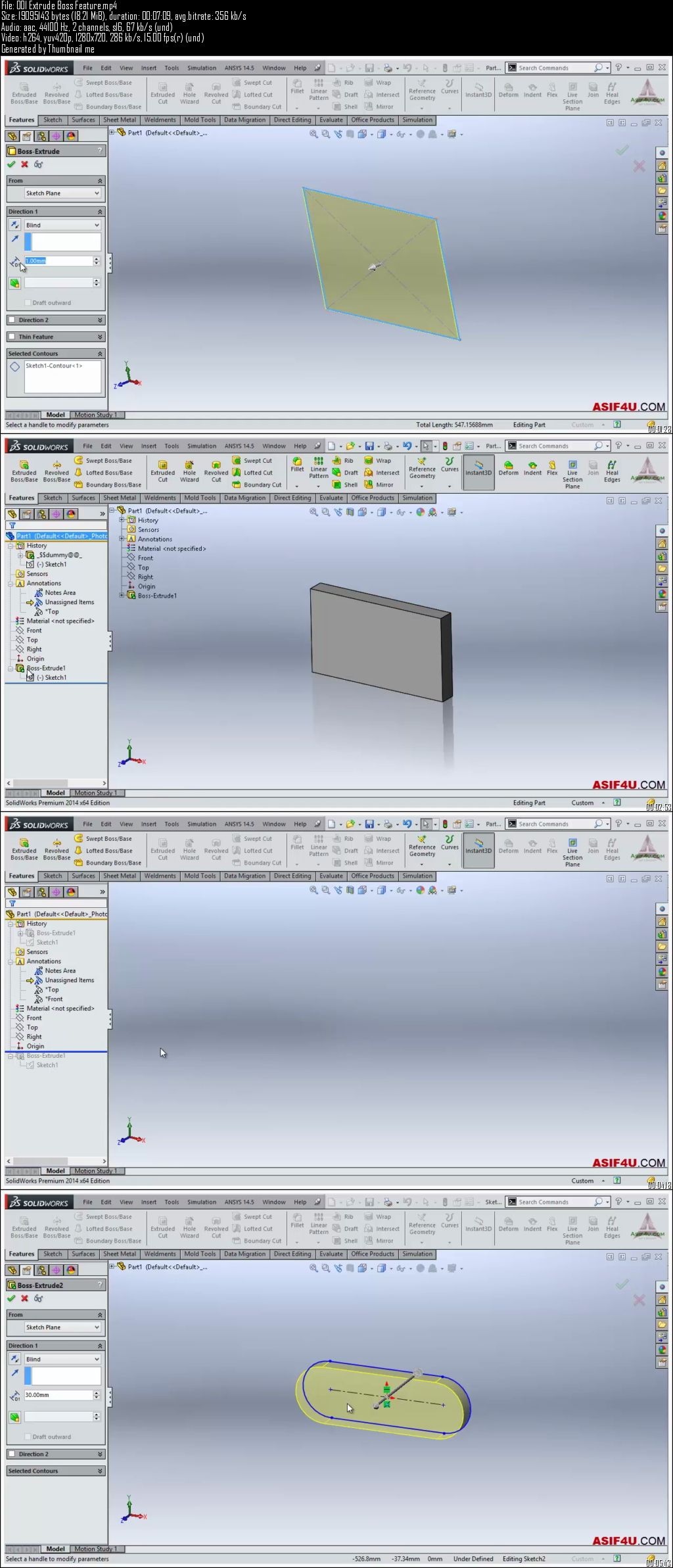Image resolution: width=673 pixels, height=1568 pixels.
Task: Open the Sketch tab in the Boss-Extrude2 frame
Action: (53, 1254)
